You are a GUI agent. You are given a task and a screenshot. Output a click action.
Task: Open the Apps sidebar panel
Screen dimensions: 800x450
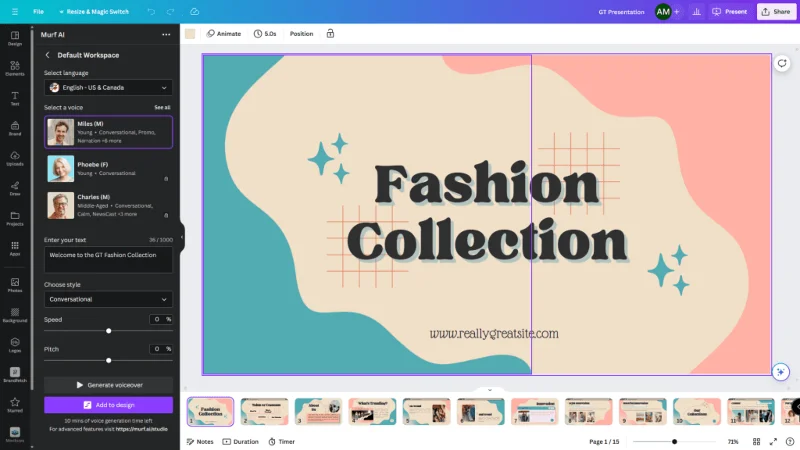pyautogui.click(x=15, y=248)
